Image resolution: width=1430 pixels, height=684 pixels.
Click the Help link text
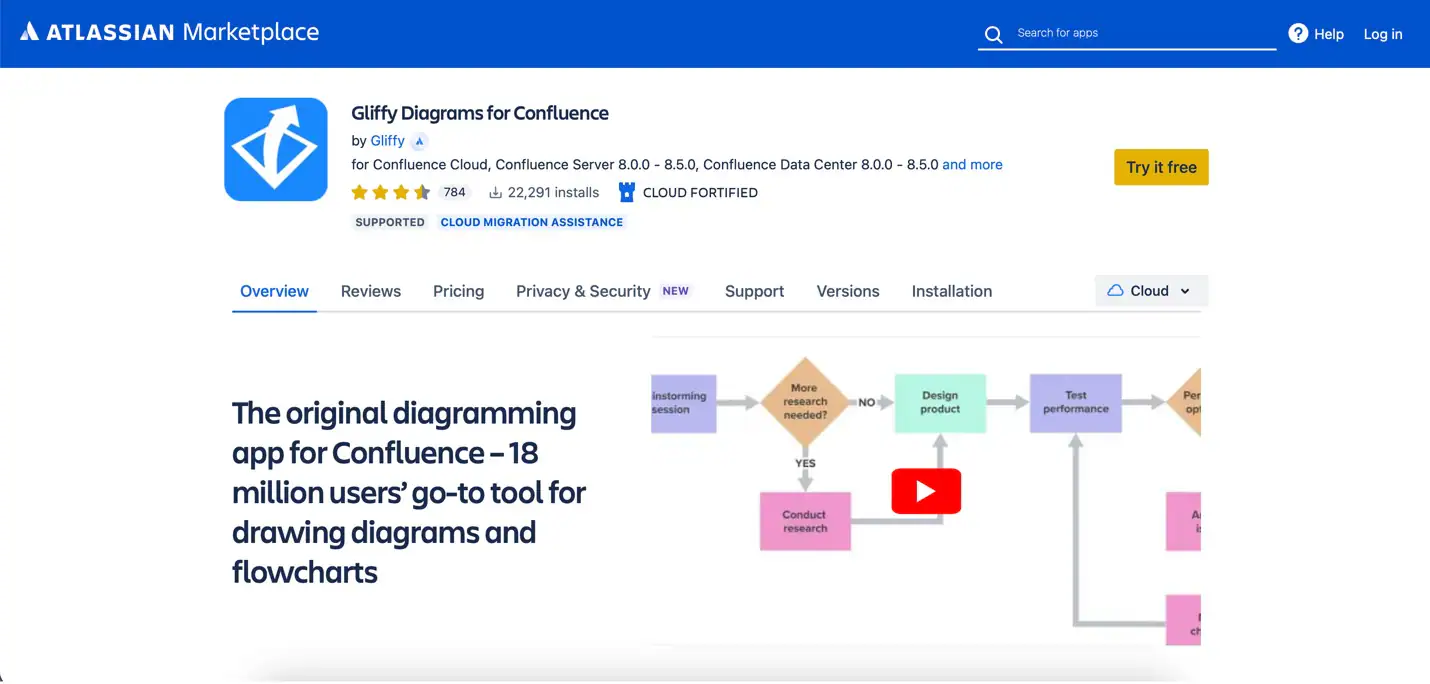pos(1329,34)
